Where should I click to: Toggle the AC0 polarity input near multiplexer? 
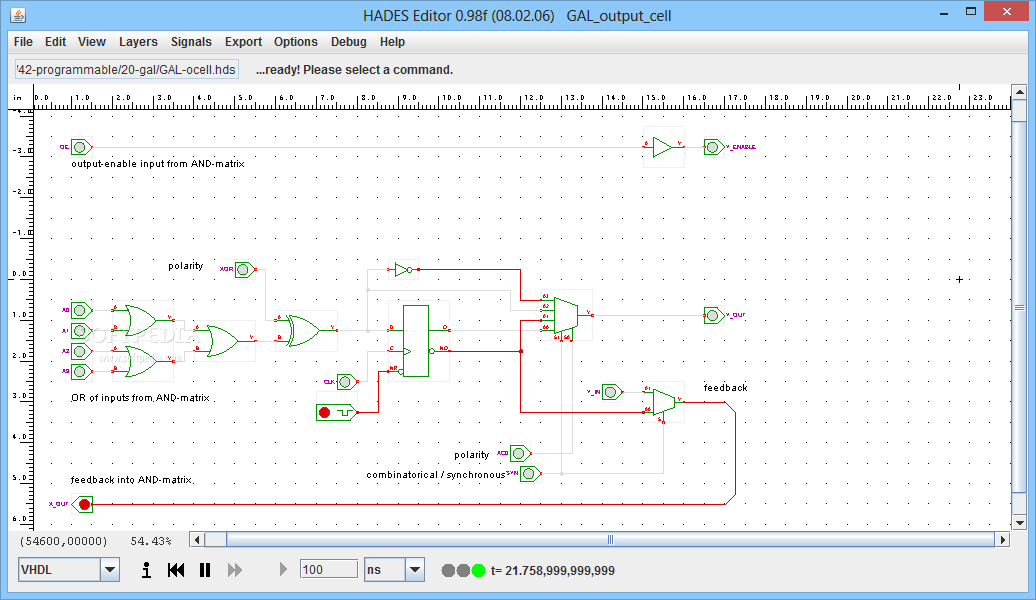520,453
